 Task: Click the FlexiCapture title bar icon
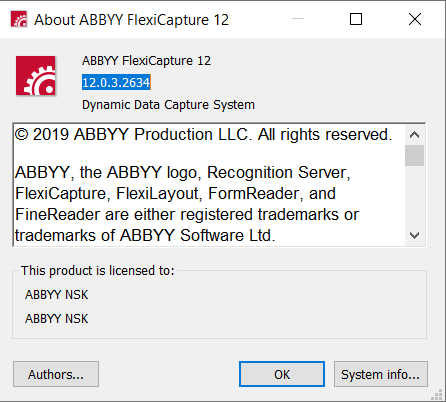[x=19, y=19]
